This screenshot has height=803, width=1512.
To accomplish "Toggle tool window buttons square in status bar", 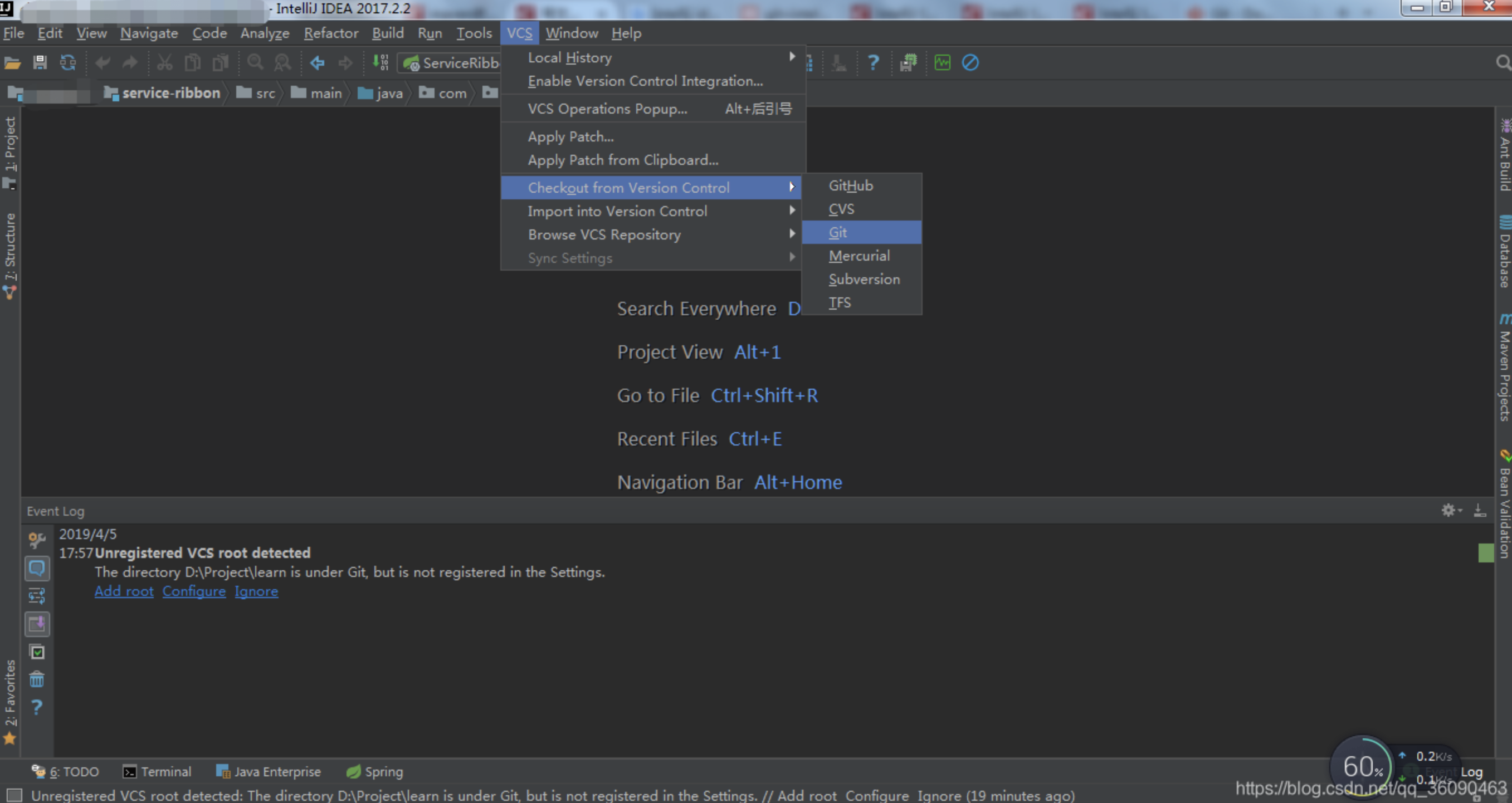I will pyautogui.click(x=14, y=795).
